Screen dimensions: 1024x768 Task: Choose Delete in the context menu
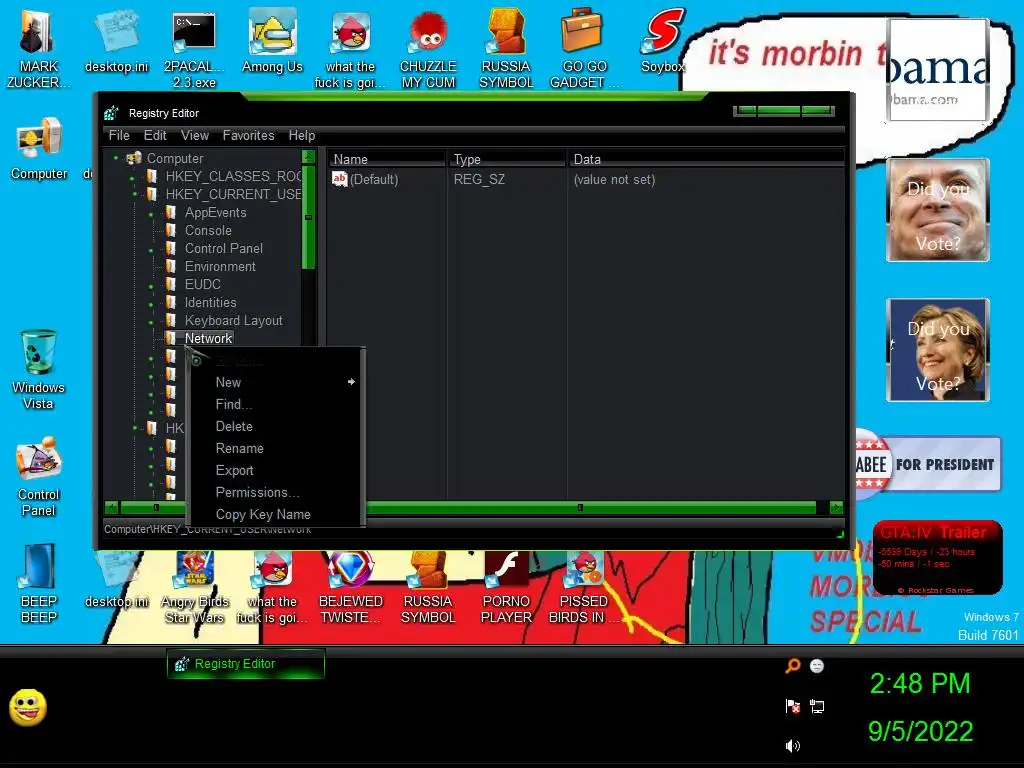pyautogui.click(x=274, y=426)
